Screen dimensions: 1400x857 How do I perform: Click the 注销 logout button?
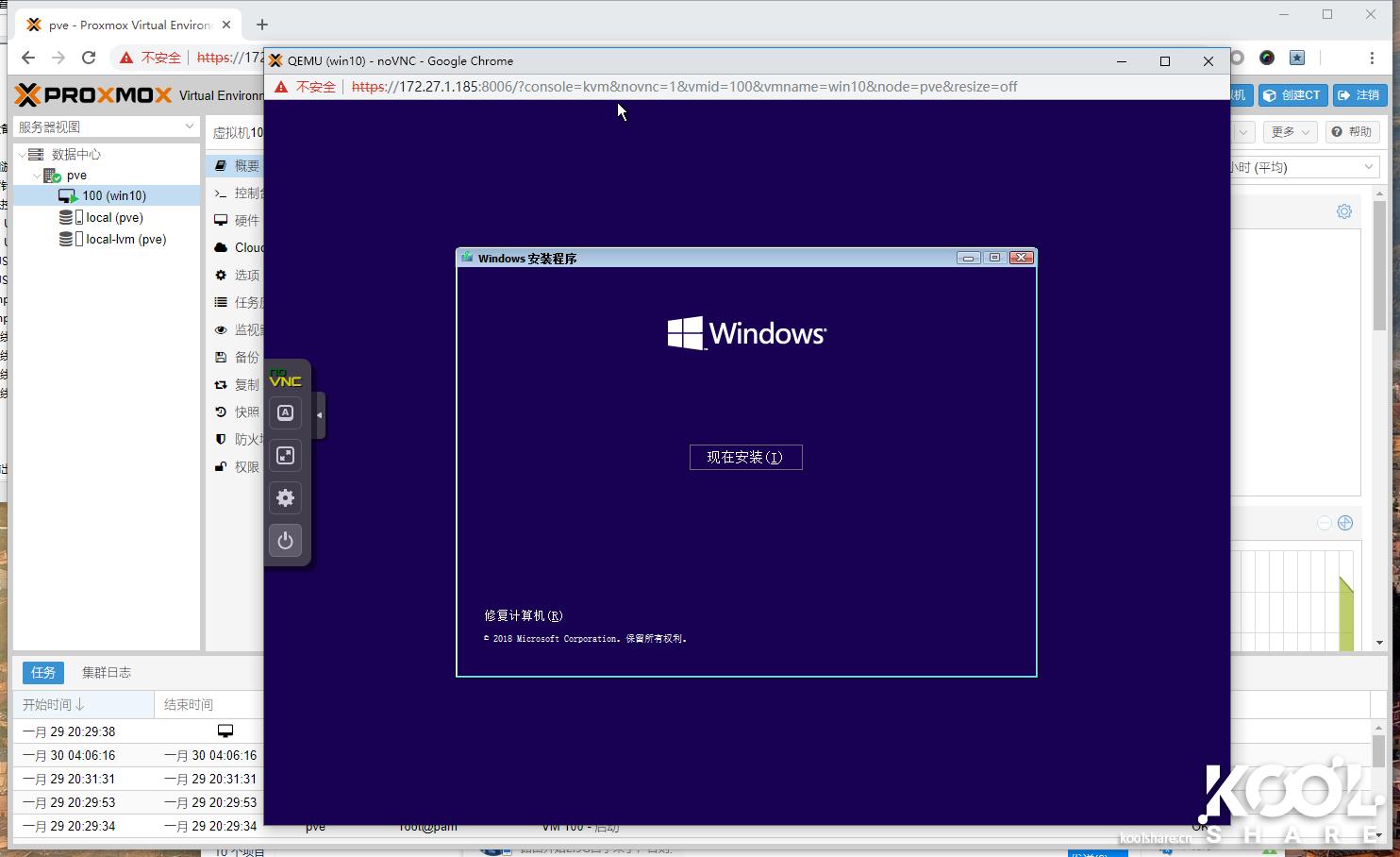(x=1359, y=95)
